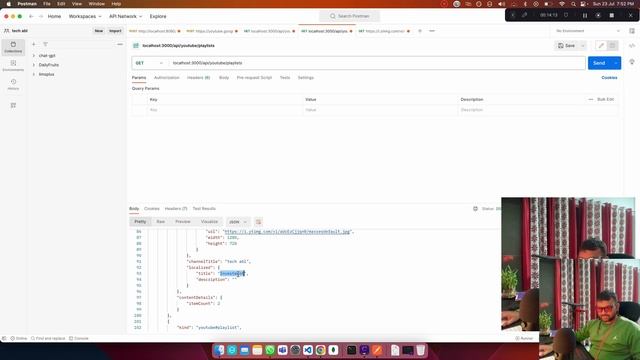Open the No Environment selector

588,31
